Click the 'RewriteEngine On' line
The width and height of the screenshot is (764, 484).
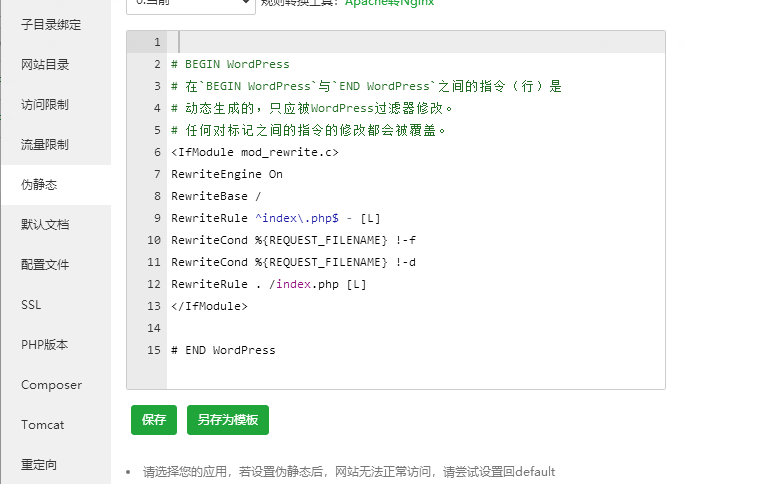[x=227, y=174]
